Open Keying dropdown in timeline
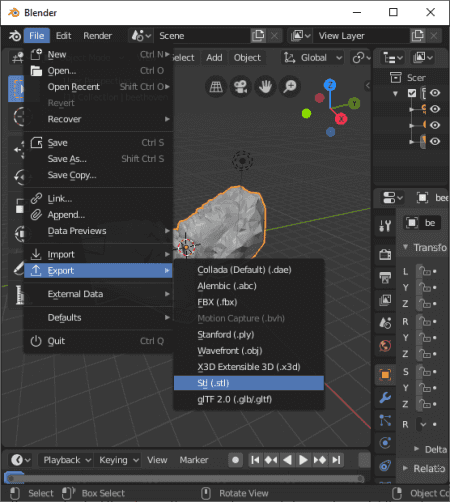 118,460
